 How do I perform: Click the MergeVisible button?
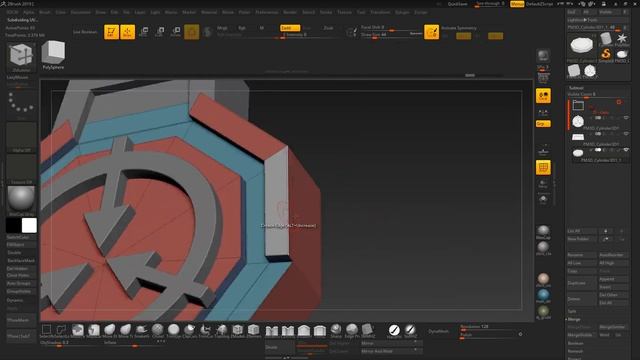click(x=581, y=335)
